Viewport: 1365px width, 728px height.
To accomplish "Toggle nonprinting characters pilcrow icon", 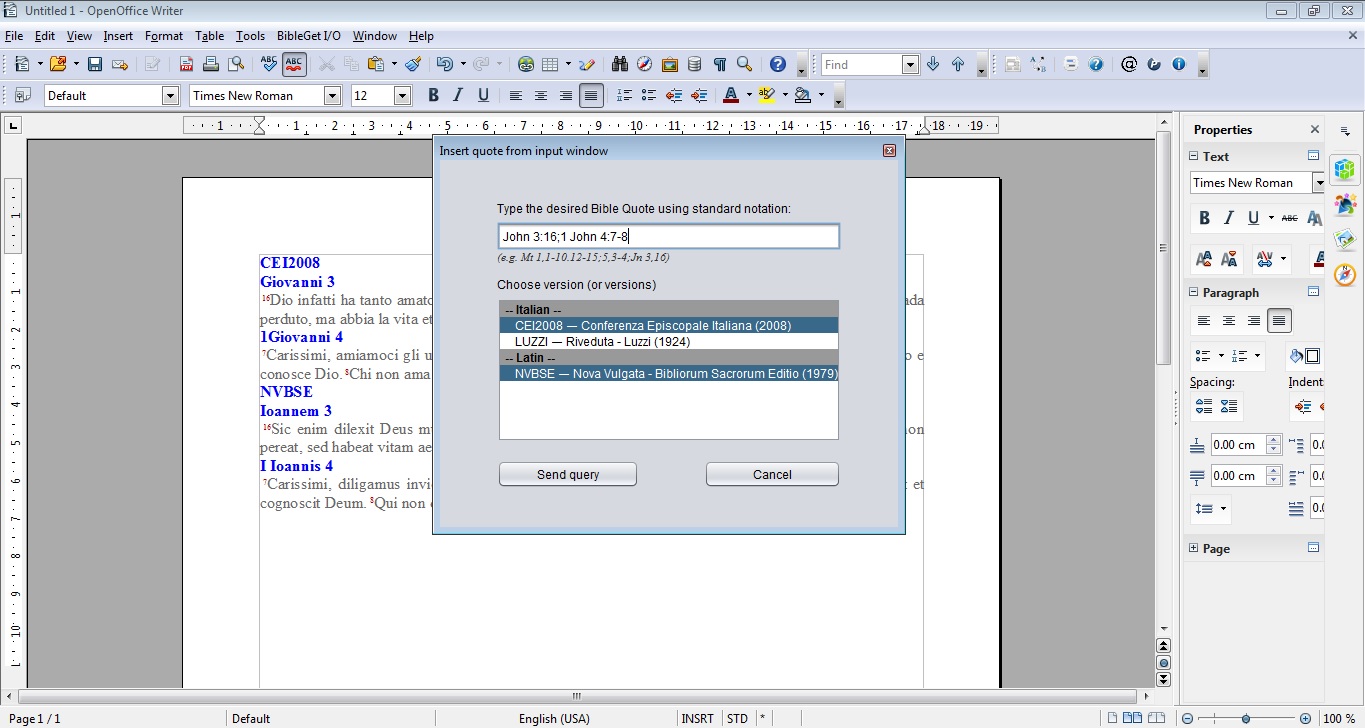I will tap(720, 64).
